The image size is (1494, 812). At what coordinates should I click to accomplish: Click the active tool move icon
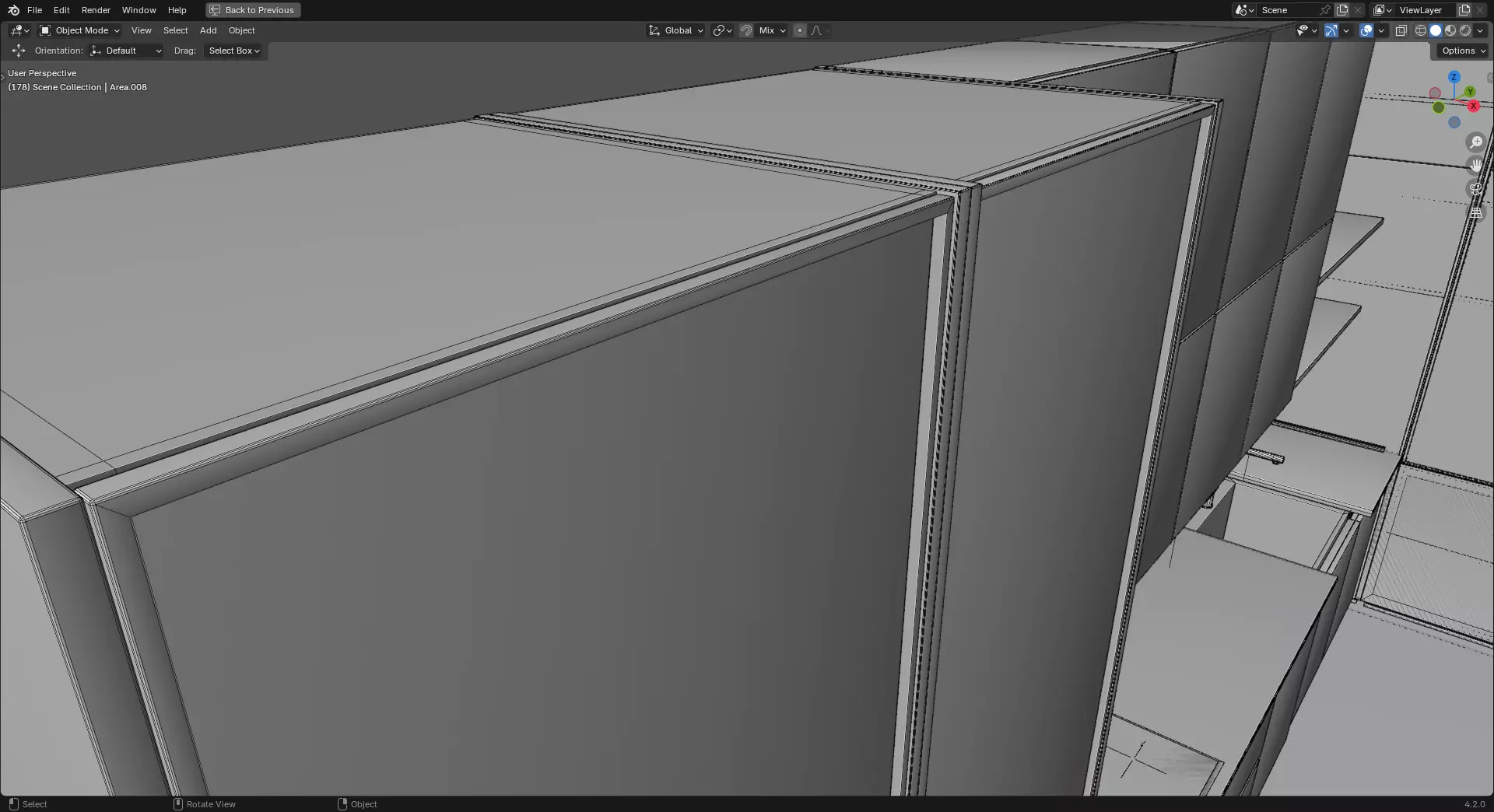coord(19,51)
